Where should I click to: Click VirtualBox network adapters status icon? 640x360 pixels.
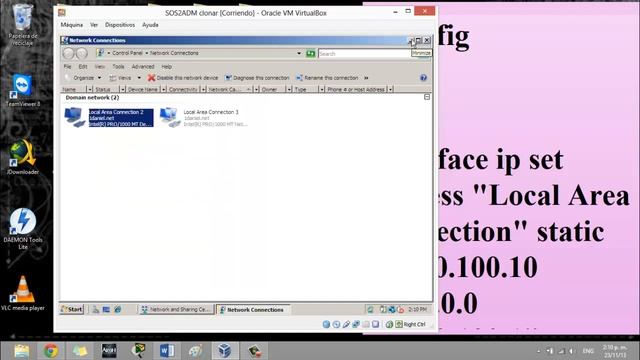[356, 324]
